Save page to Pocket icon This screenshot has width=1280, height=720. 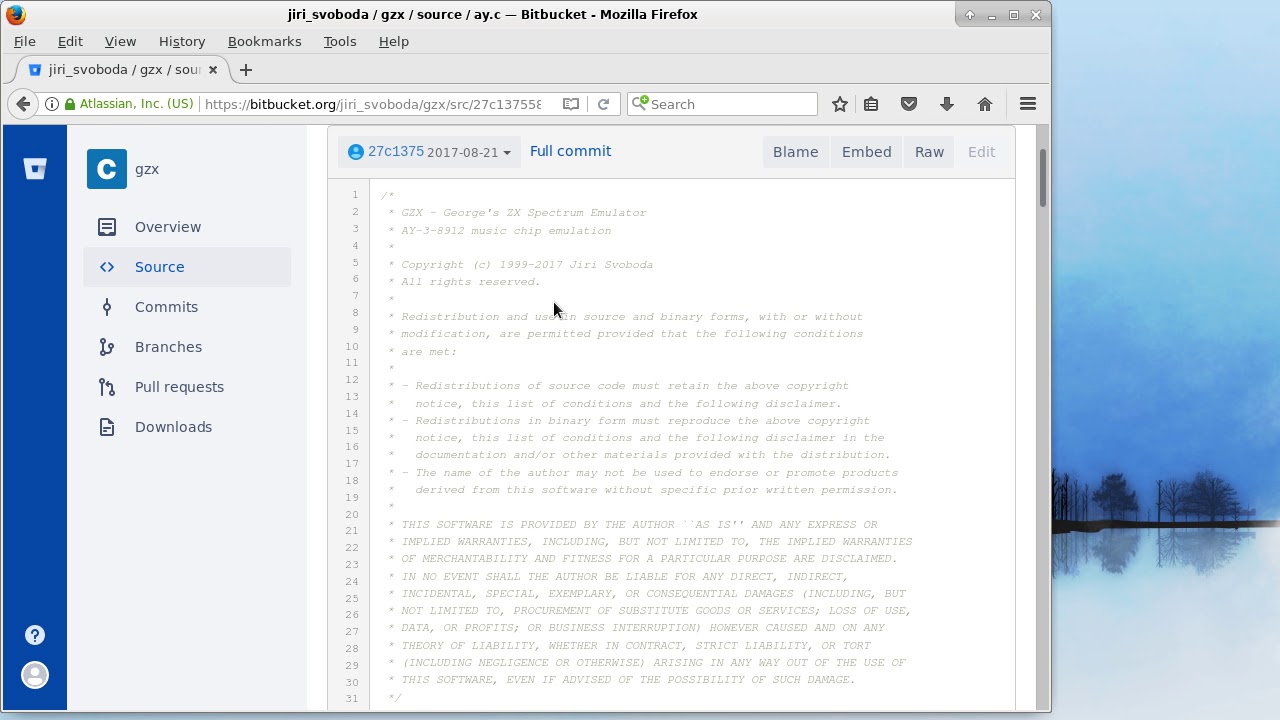coord(909,104)
